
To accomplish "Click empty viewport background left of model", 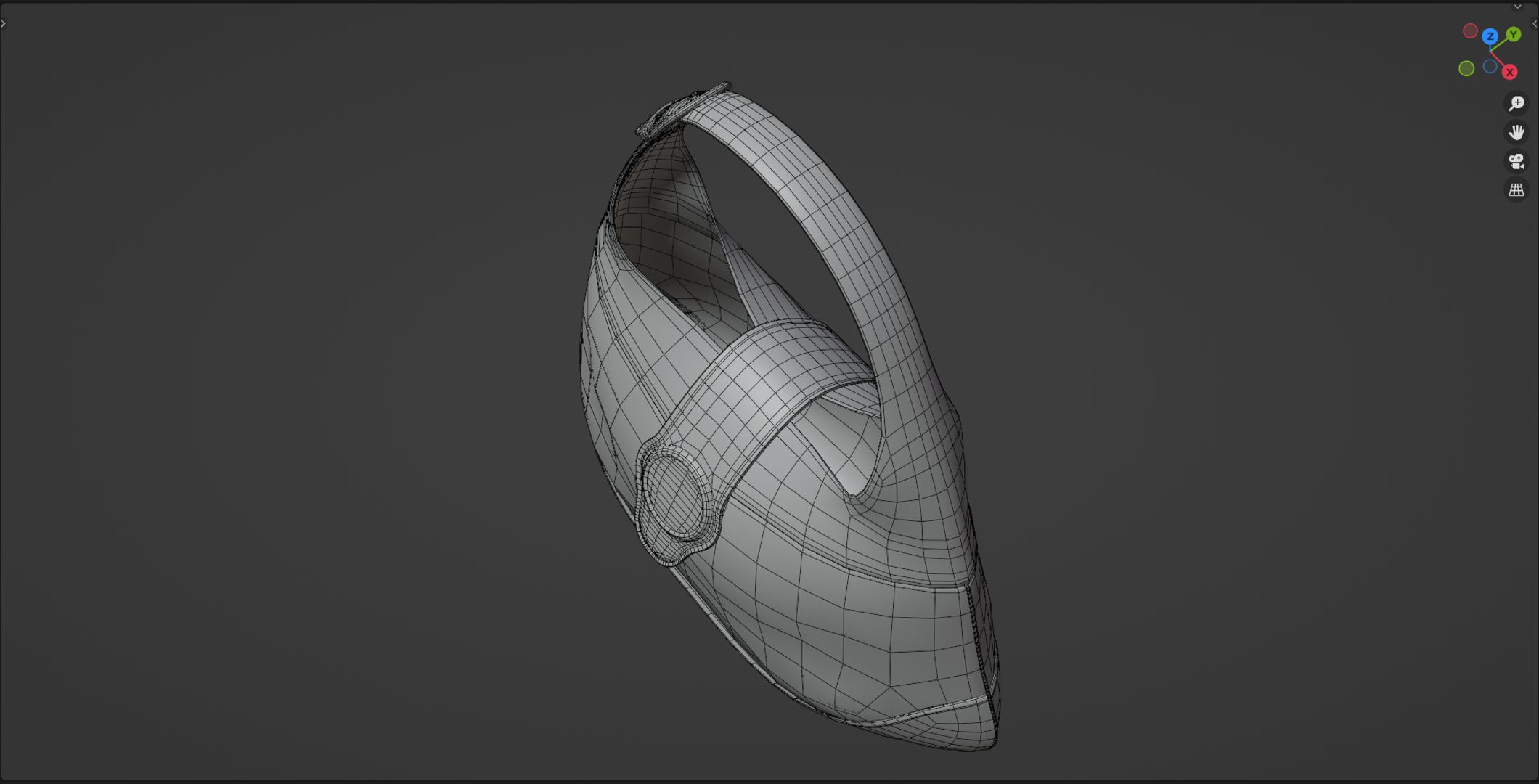I will pyautogui.click(x=290, y=392).
